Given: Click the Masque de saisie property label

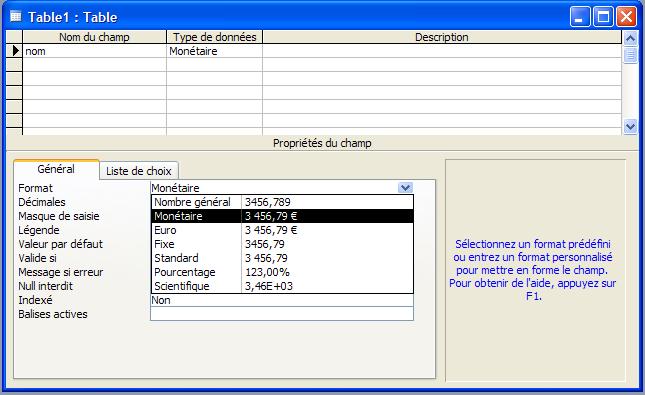Looking at the screenshot, I should click(x=59, y=216).
